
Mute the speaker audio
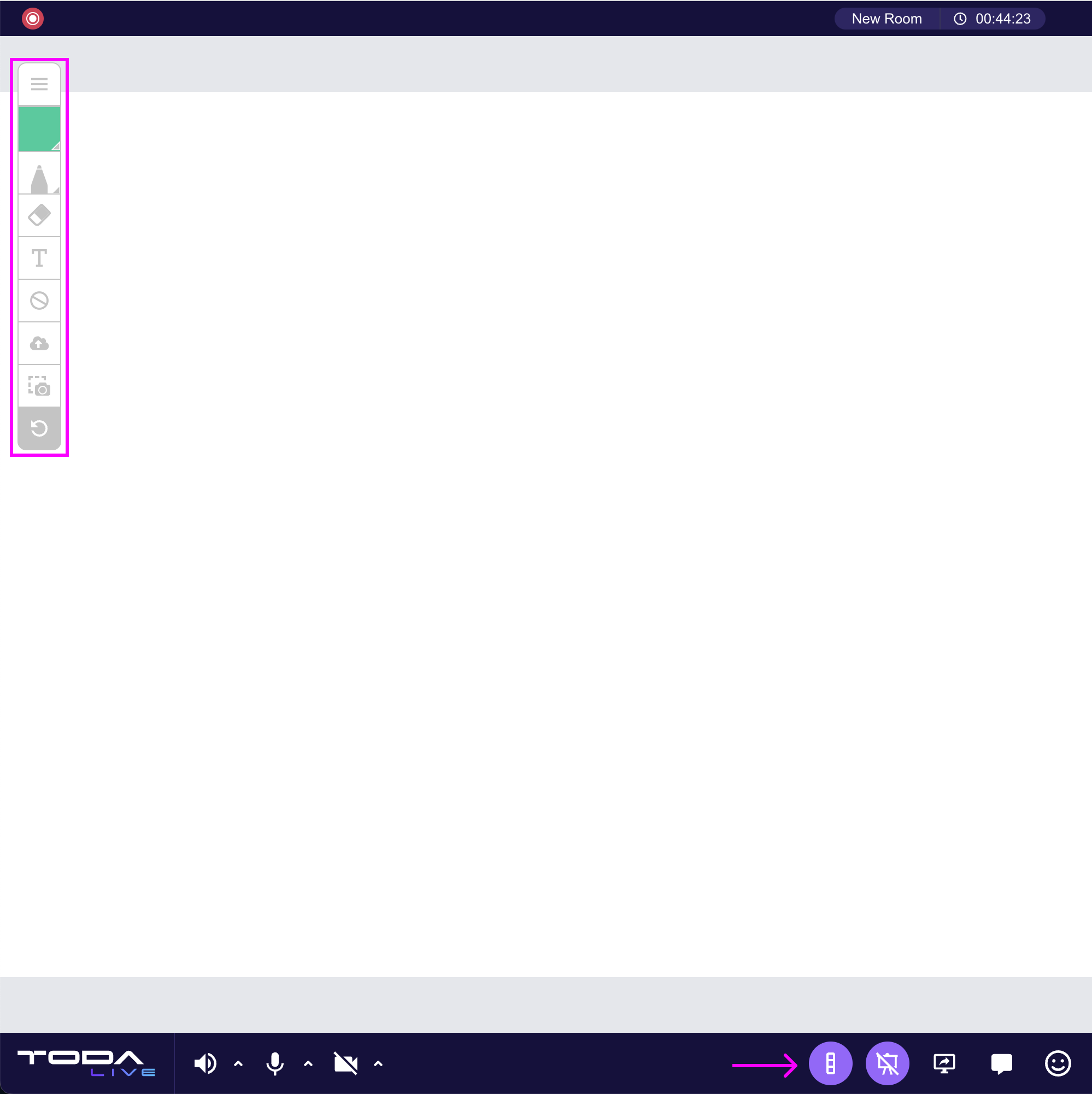(x=205, y=1064)
